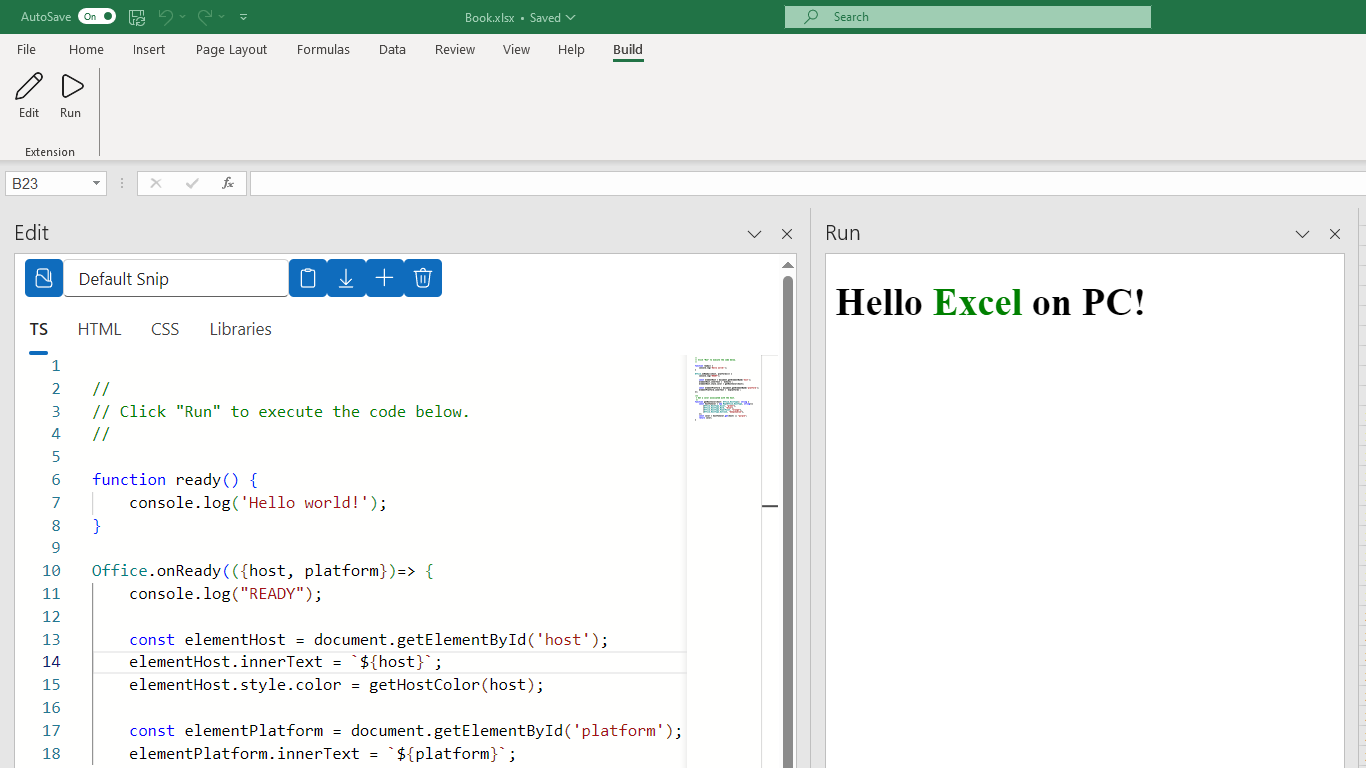1366x768 pixels.
Task: Click the Save icon in title bar
Action: pyautogui.click(x=137, y=17)
